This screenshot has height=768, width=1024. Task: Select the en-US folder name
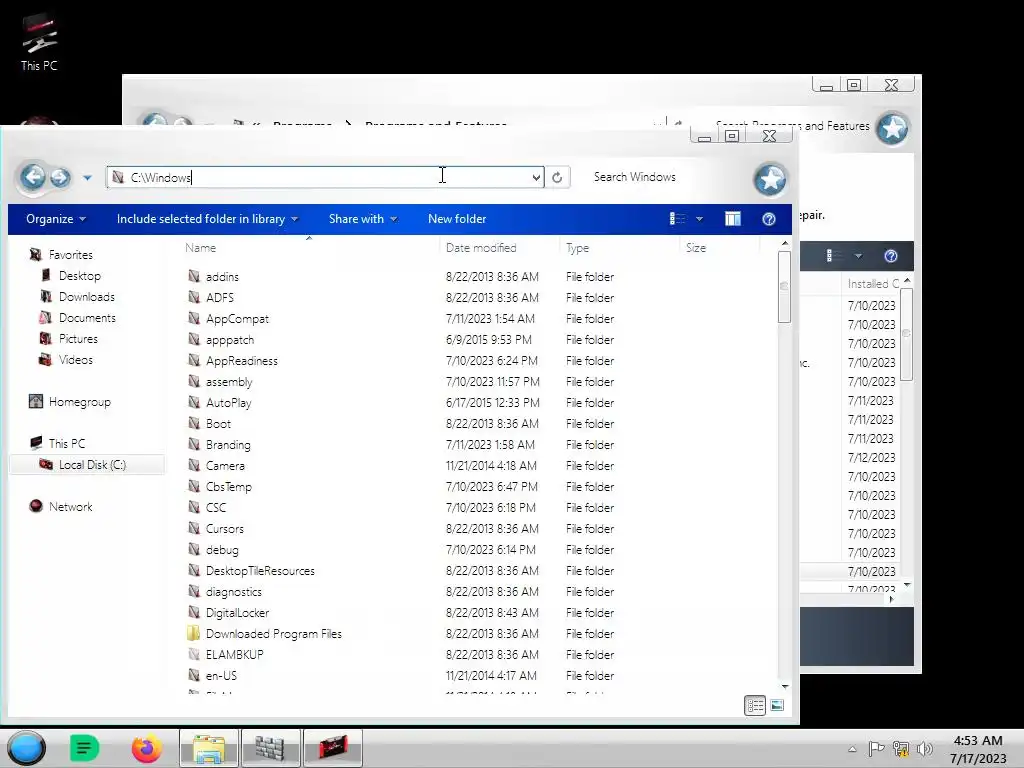point(221,675)
